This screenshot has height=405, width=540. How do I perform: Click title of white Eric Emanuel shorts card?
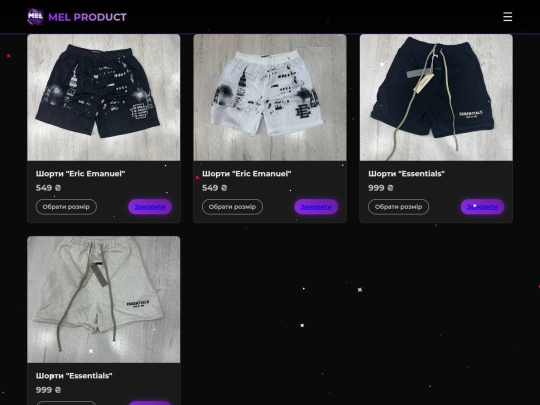point(247,174)
